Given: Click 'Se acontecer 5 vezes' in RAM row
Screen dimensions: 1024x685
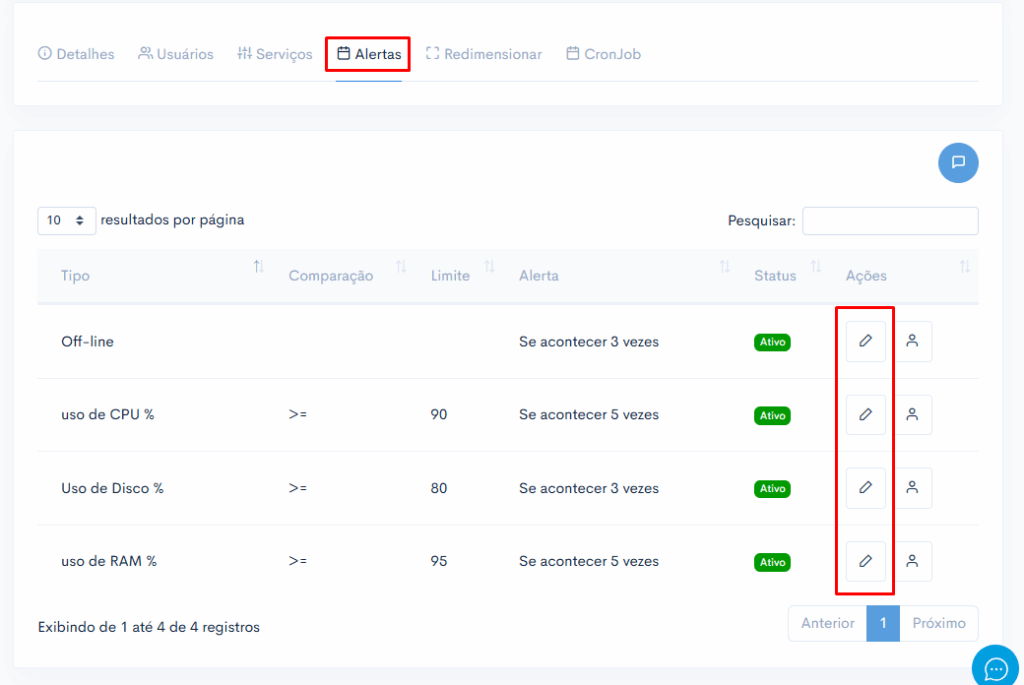Looking at the screenshot, I should [x=589, y=561].
